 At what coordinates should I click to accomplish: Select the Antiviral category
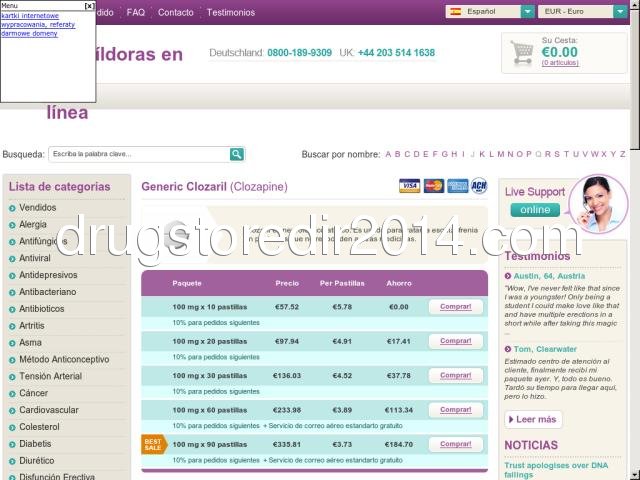click(x=35, y=258)
